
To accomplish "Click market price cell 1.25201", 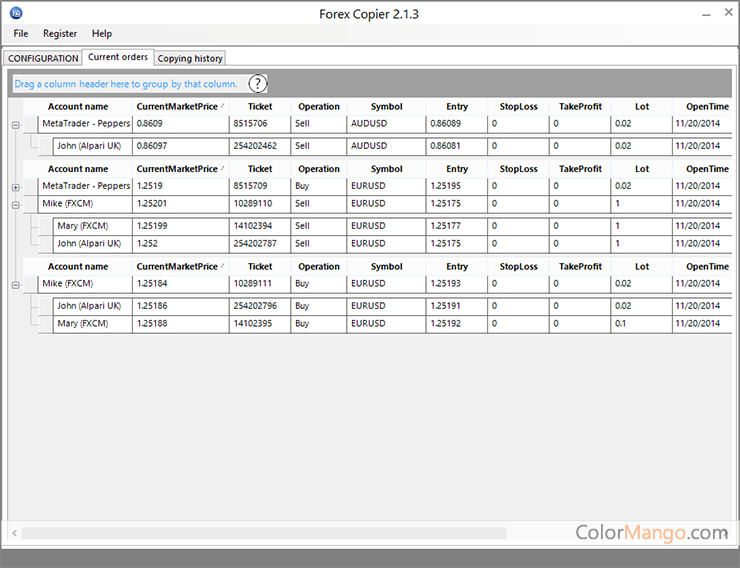I will pyautogui.click(x=181, y=204).
